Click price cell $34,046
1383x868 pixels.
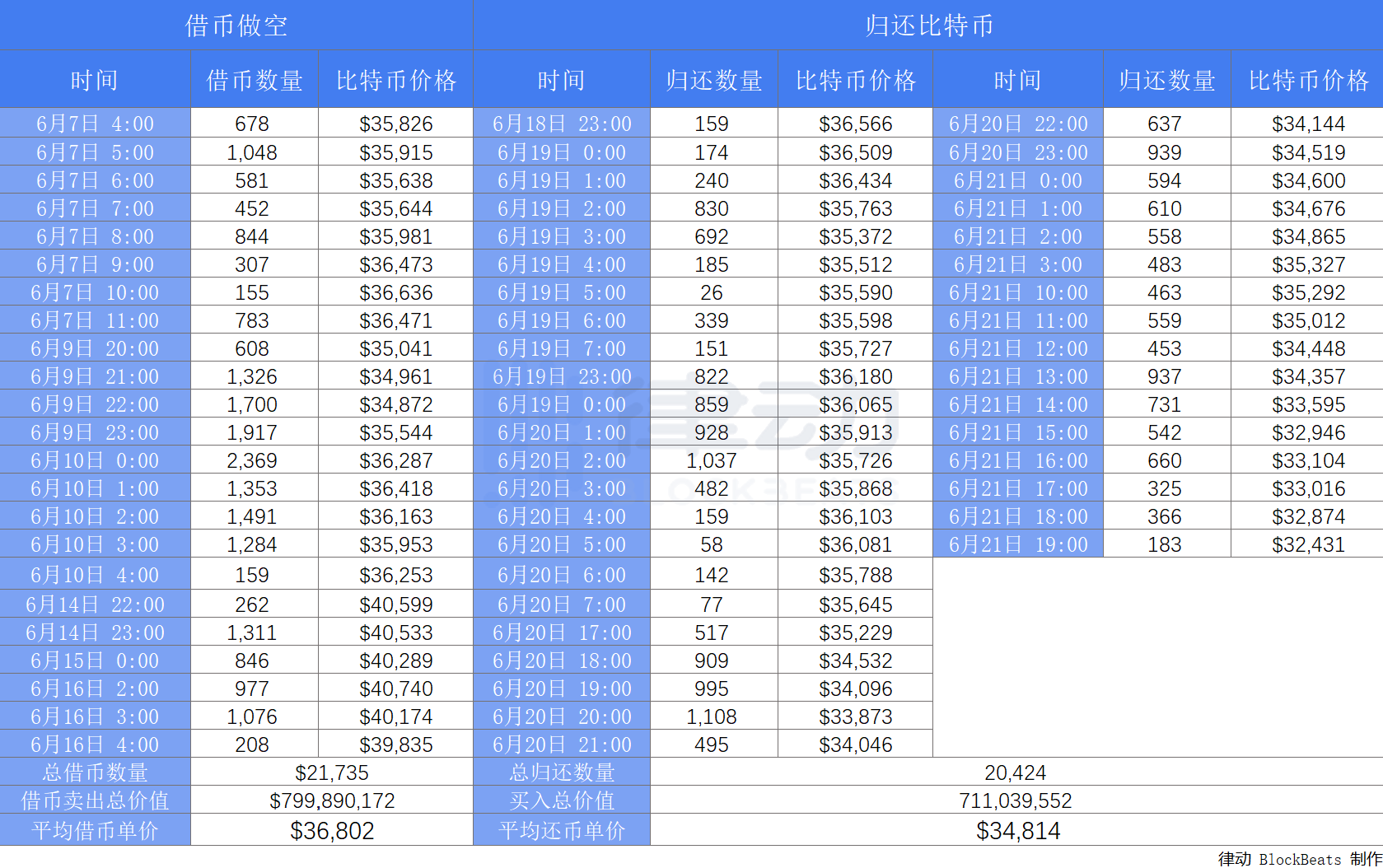[856, 744]
